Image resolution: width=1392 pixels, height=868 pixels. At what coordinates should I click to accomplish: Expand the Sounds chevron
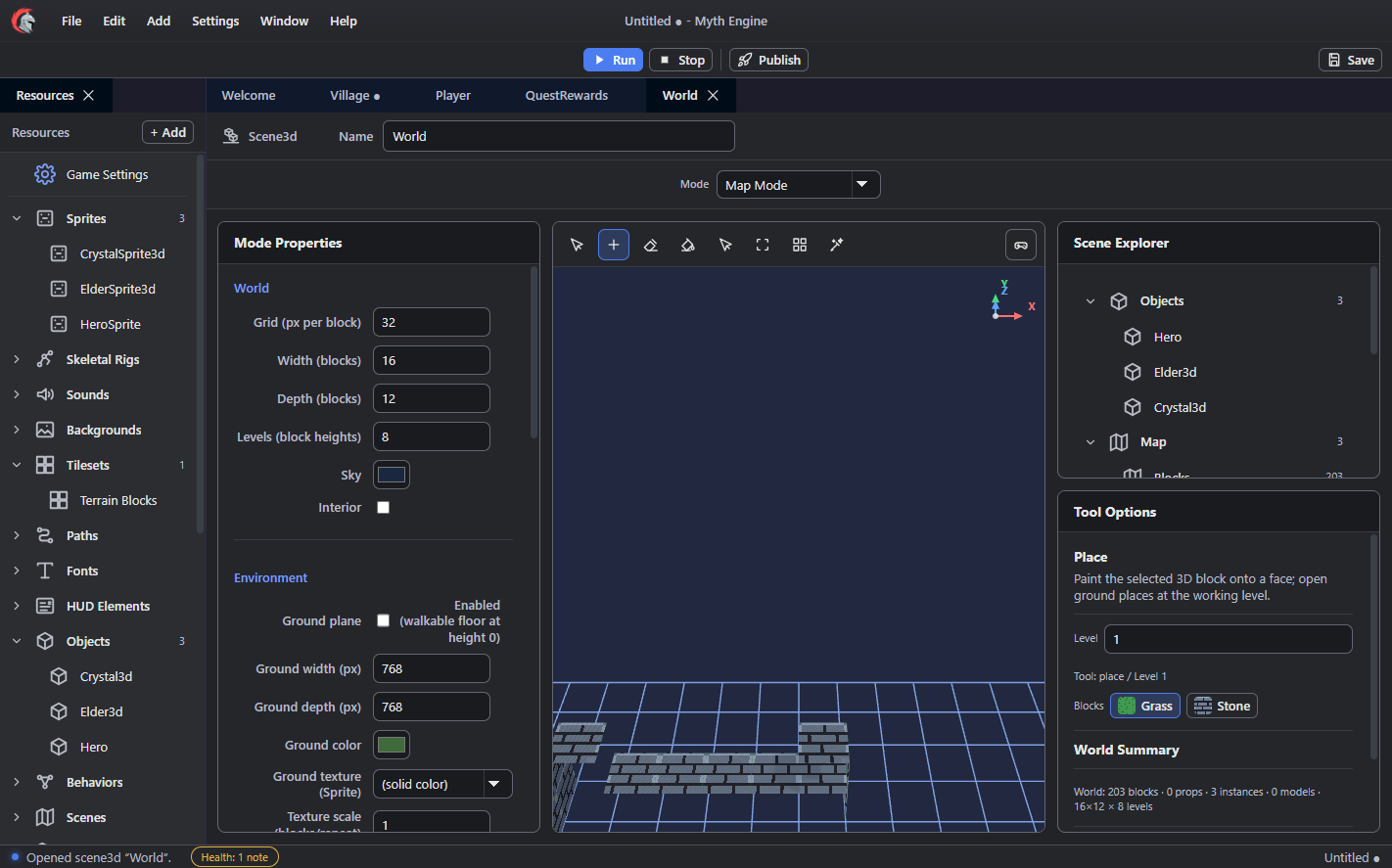click(17, 394)
